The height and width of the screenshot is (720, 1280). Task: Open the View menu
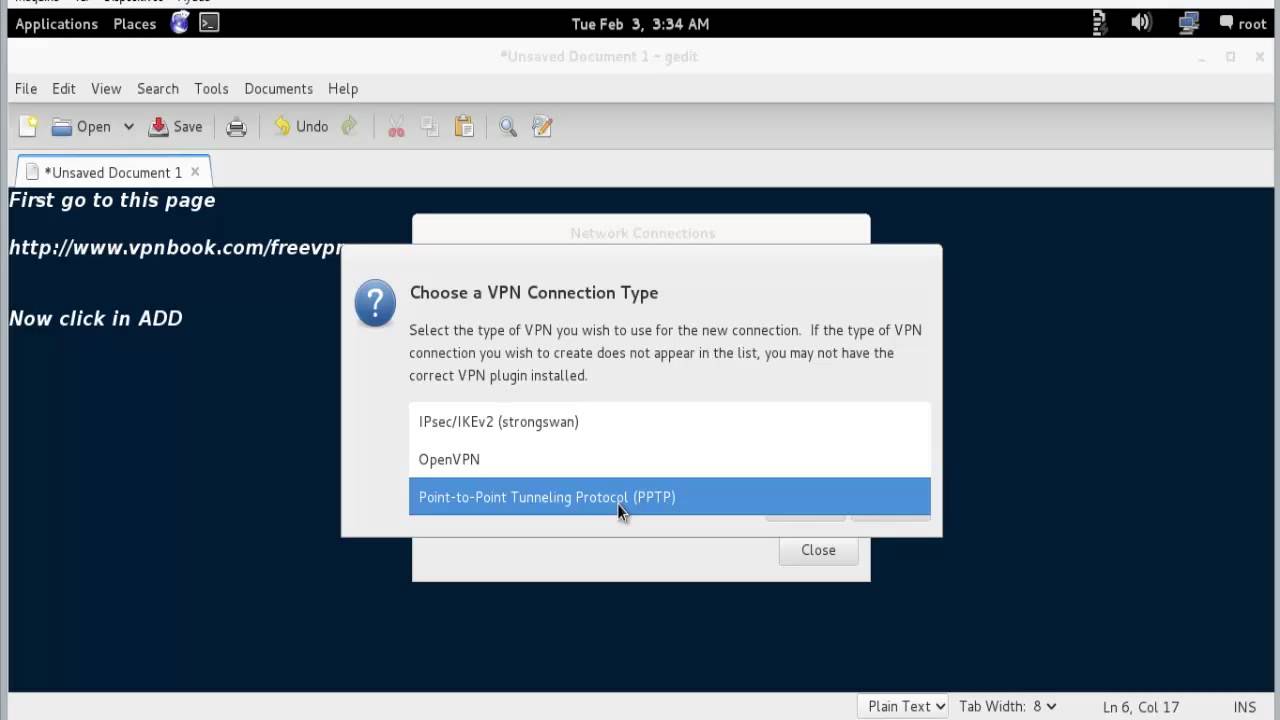pyautogui.click(x=106, y=89)
